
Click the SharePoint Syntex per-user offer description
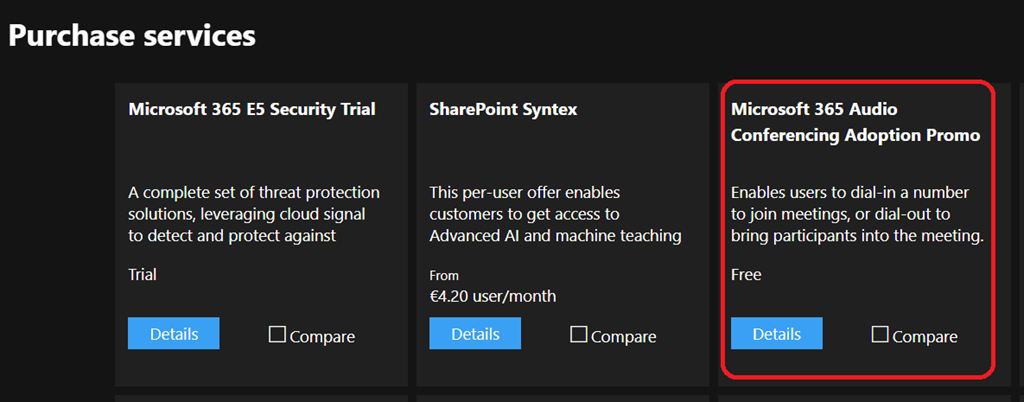tap(555, 214)
